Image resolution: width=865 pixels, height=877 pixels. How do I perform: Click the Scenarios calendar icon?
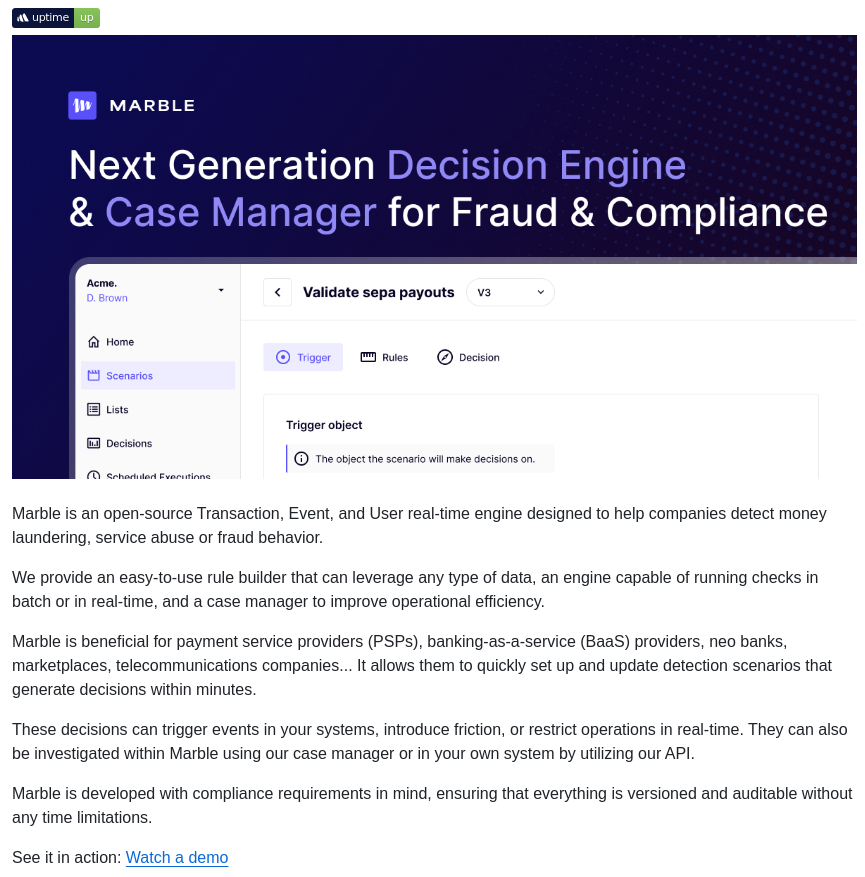click(x=94, y=375)
